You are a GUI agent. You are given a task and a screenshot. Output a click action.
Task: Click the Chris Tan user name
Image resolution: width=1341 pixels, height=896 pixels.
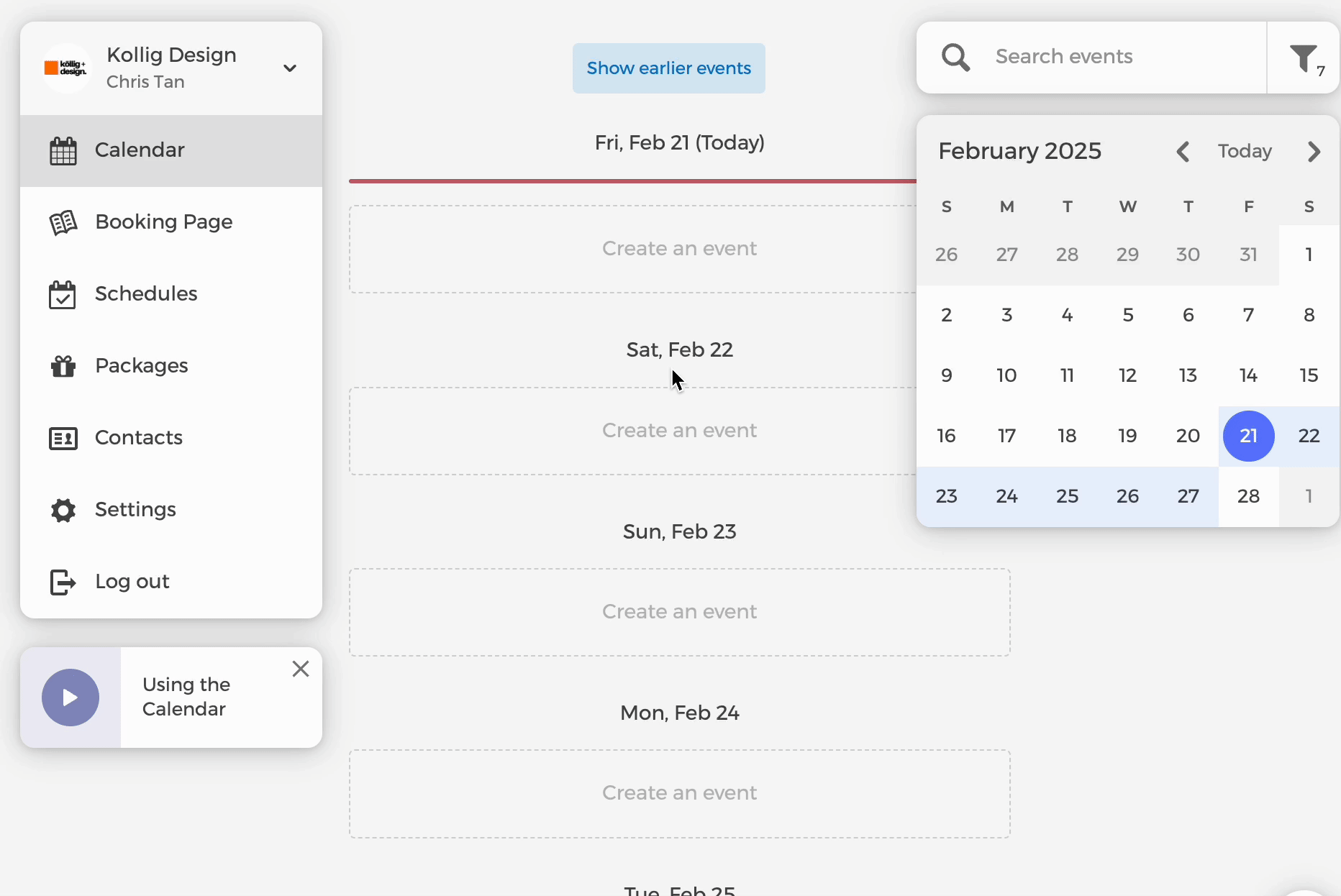[145, 82]
